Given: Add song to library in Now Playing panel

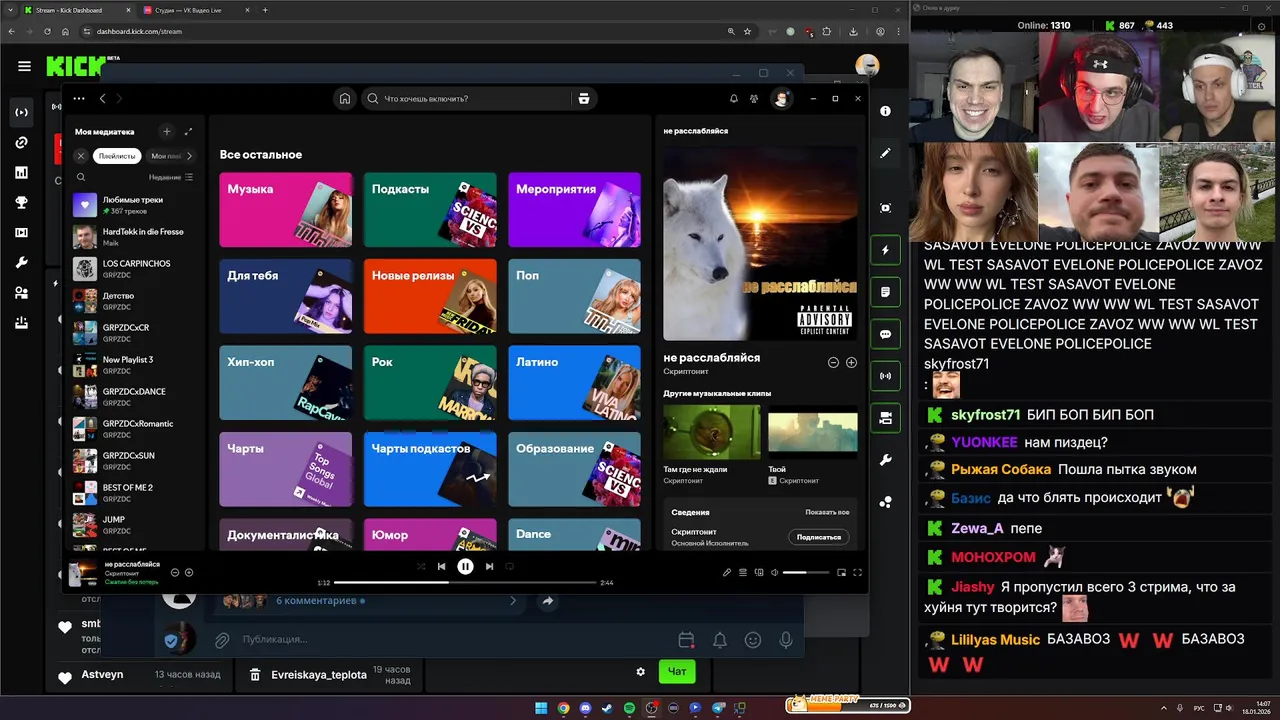Looking at the screenshot, I should click(x=851, y=362).
